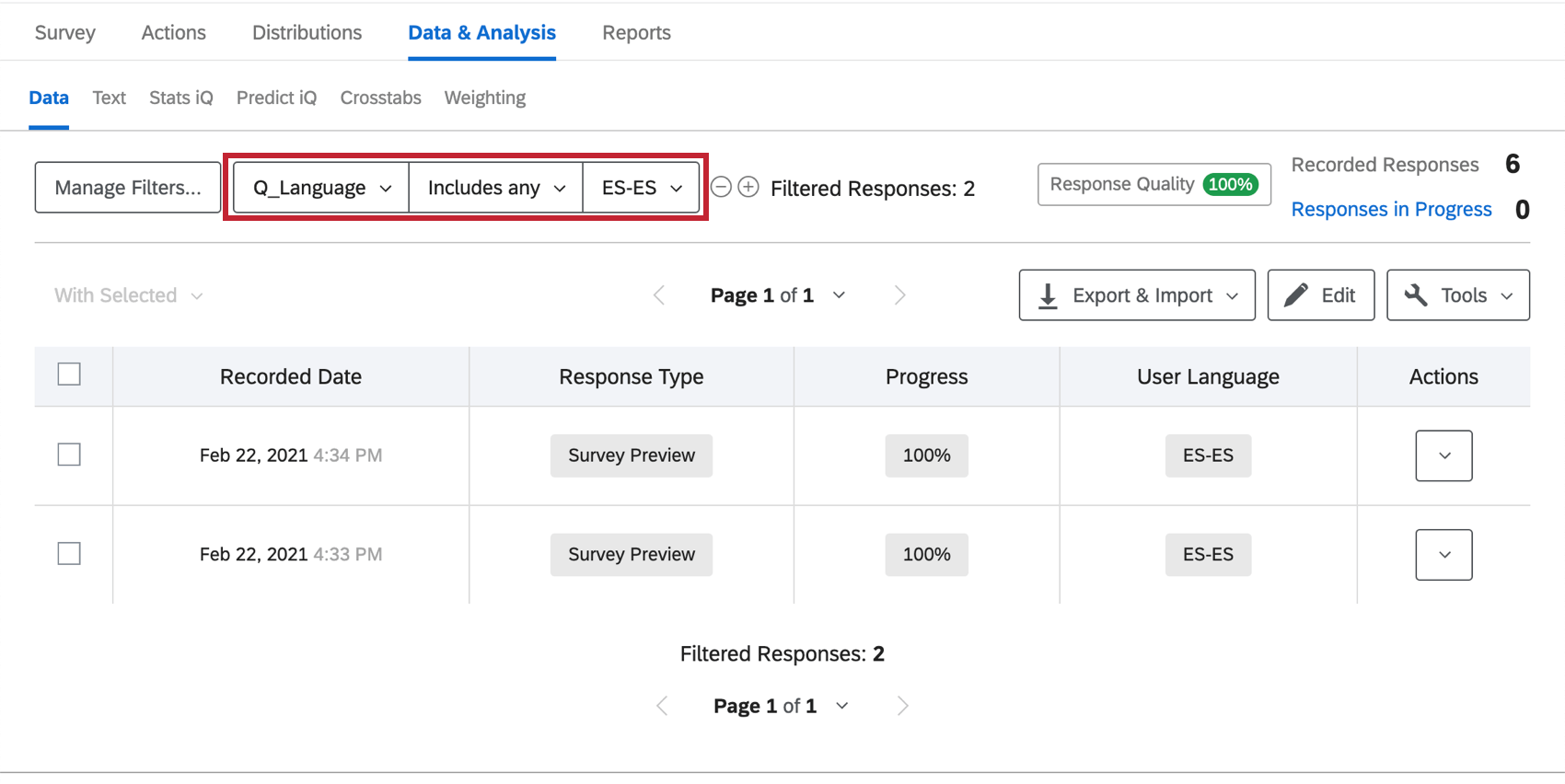Open the Distributions tab
This screenshot has width=1565, height=784.
click(307, 33)
